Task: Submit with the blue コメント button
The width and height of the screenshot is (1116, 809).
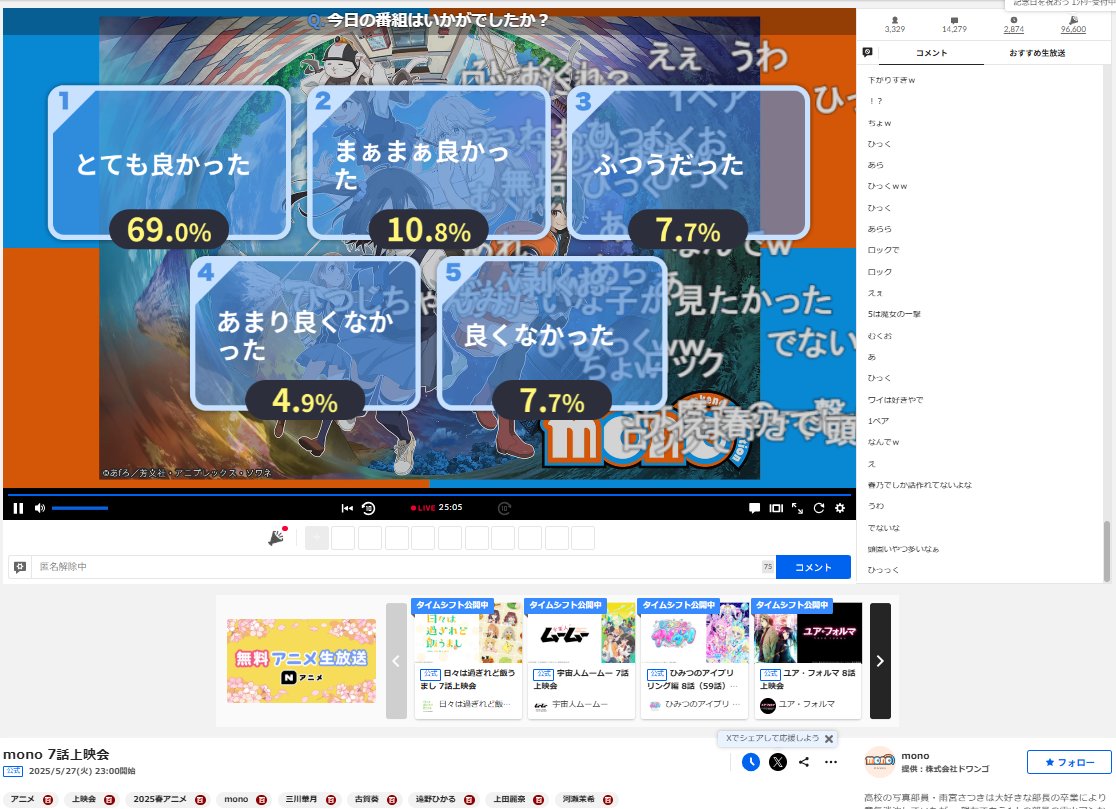Action: point(813,566)
